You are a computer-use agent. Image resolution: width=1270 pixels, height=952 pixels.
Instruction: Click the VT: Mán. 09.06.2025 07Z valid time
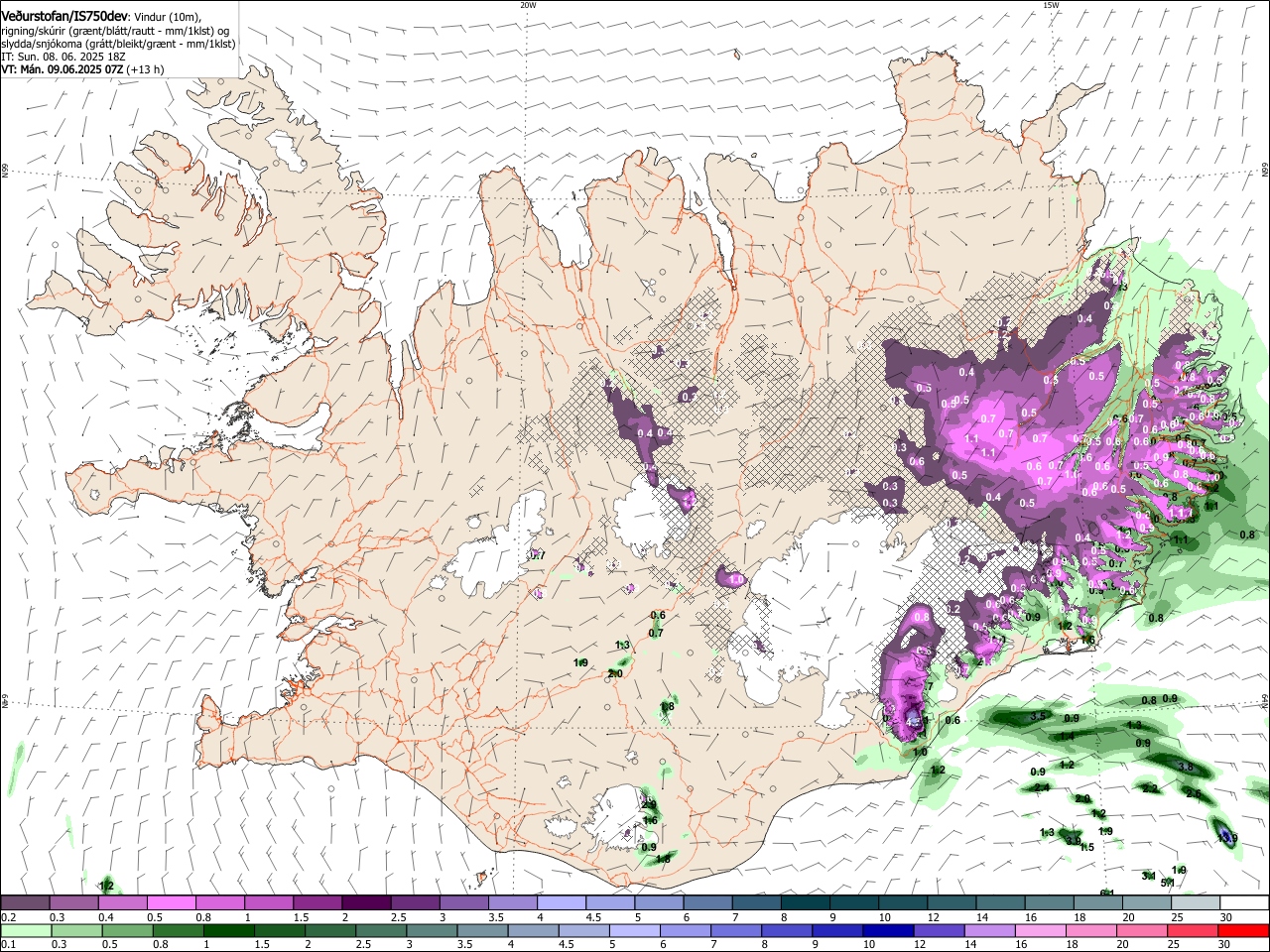tap(62, 69)
